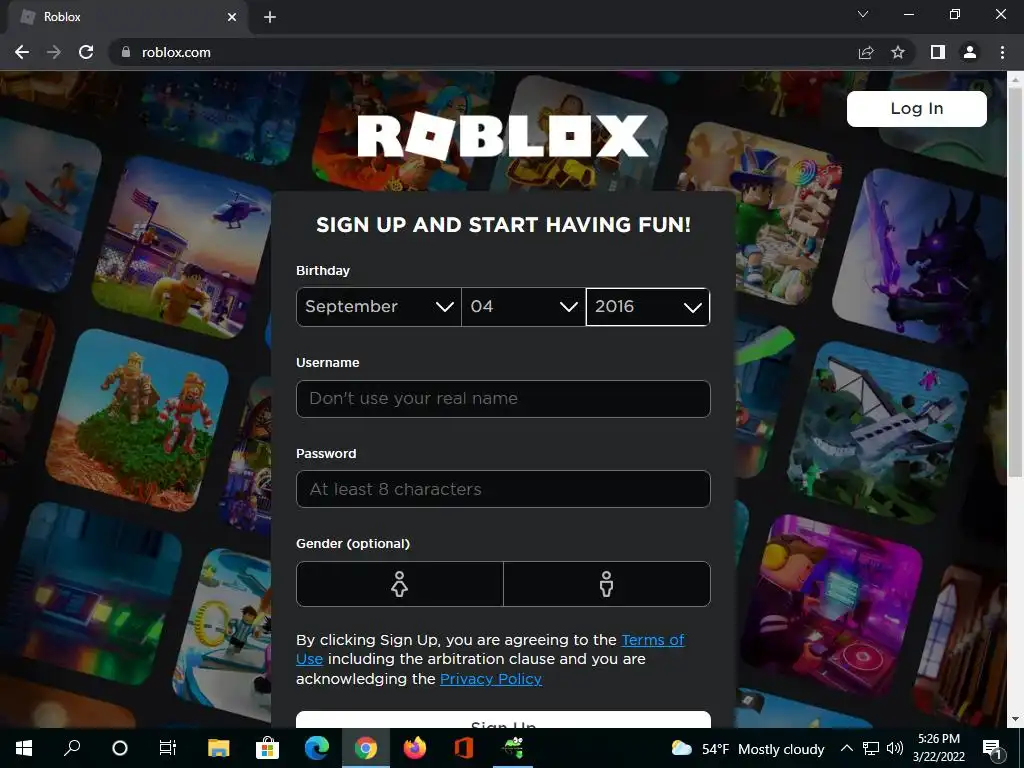
Task: Open the notification center icon
Action: coord(992,748)
